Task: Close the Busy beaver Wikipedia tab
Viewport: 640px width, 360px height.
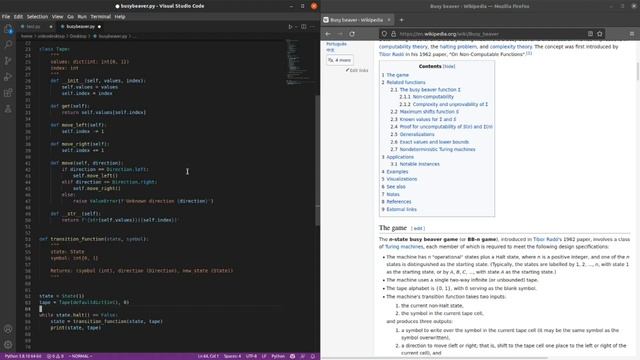Action: pos(389,20)
